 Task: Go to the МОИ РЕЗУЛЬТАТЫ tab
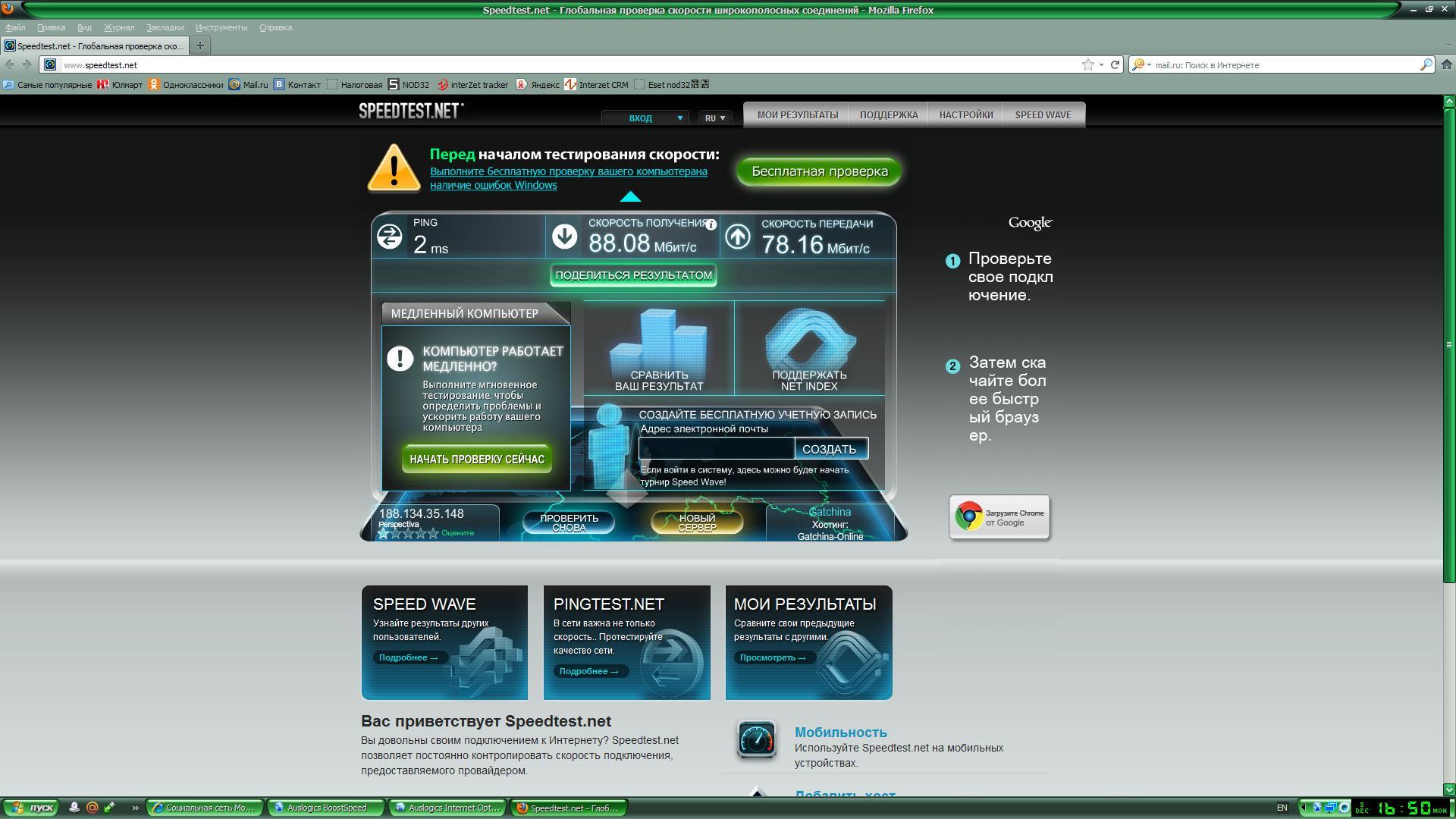[x=797, y=115]
